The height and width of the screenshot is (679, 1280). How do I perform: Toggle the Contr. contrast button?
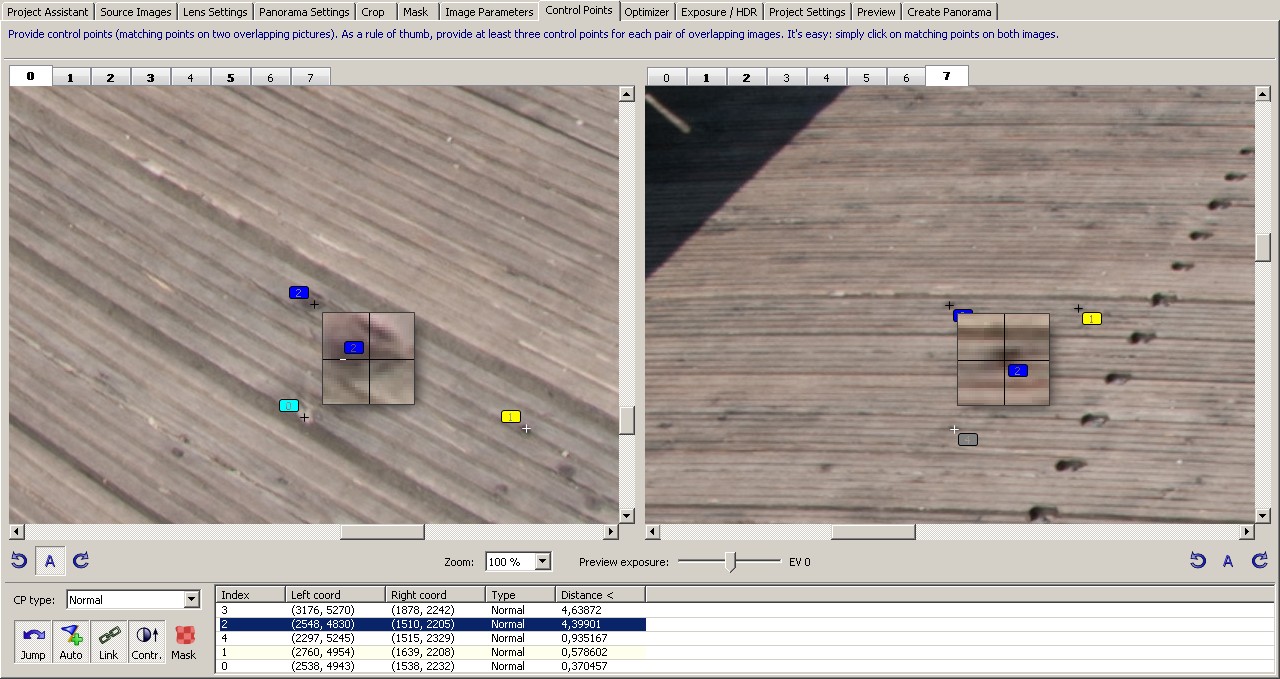pos(146,641)
